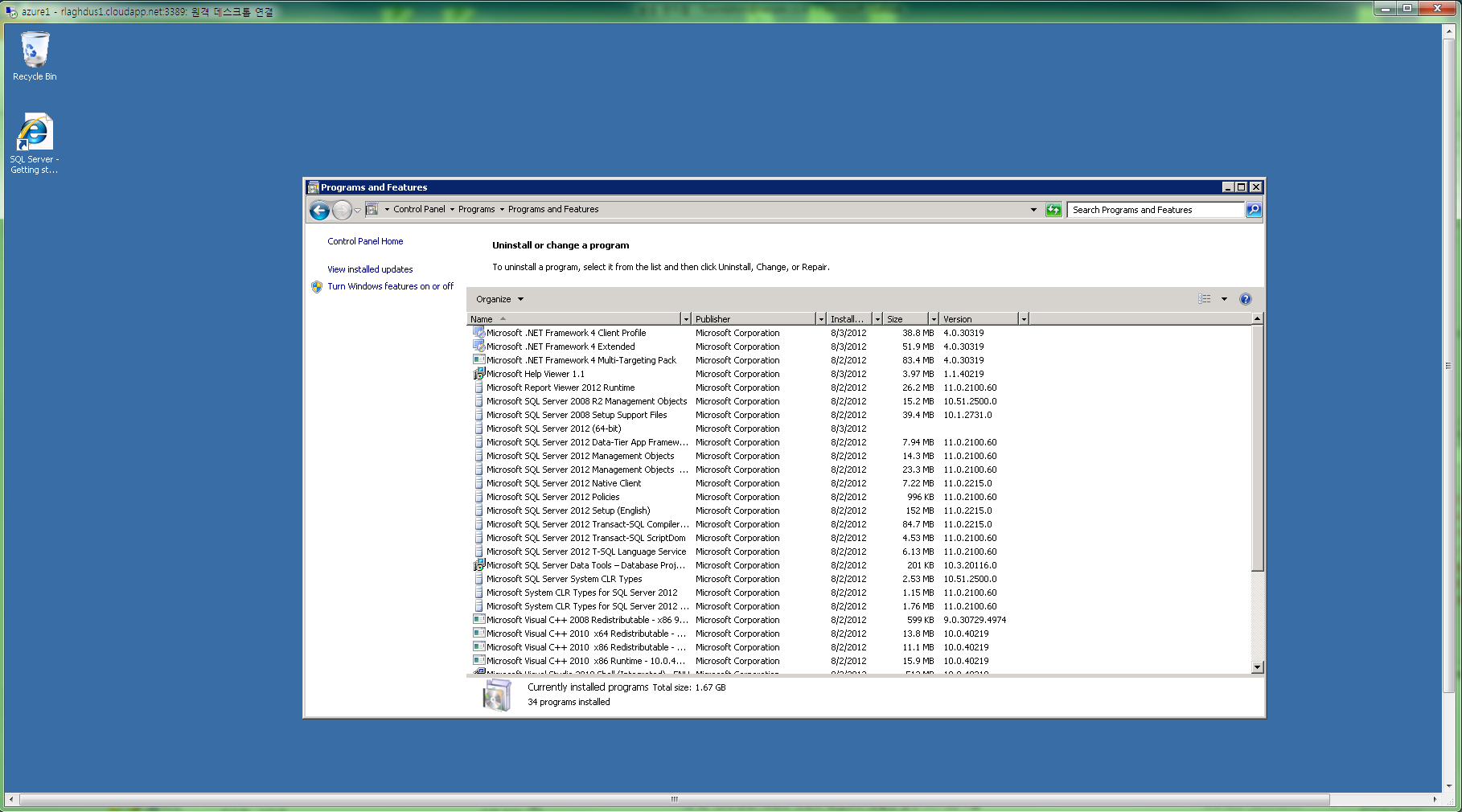1462x812 pixels.
Task: Select the .NET Framework 4 Client Profile icon
Action: (478, 333)
